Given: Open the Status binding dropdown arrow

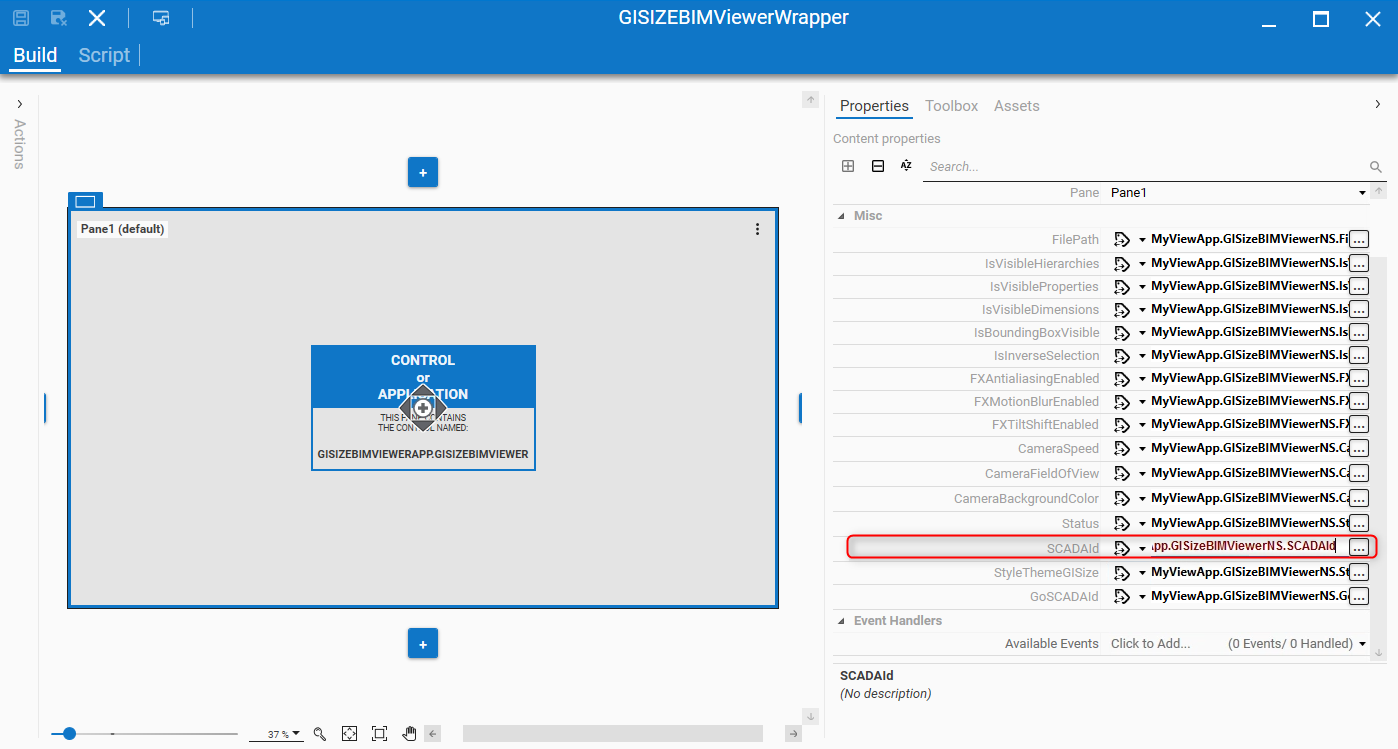Looking at the screenshot, I should coord(1142,524).
